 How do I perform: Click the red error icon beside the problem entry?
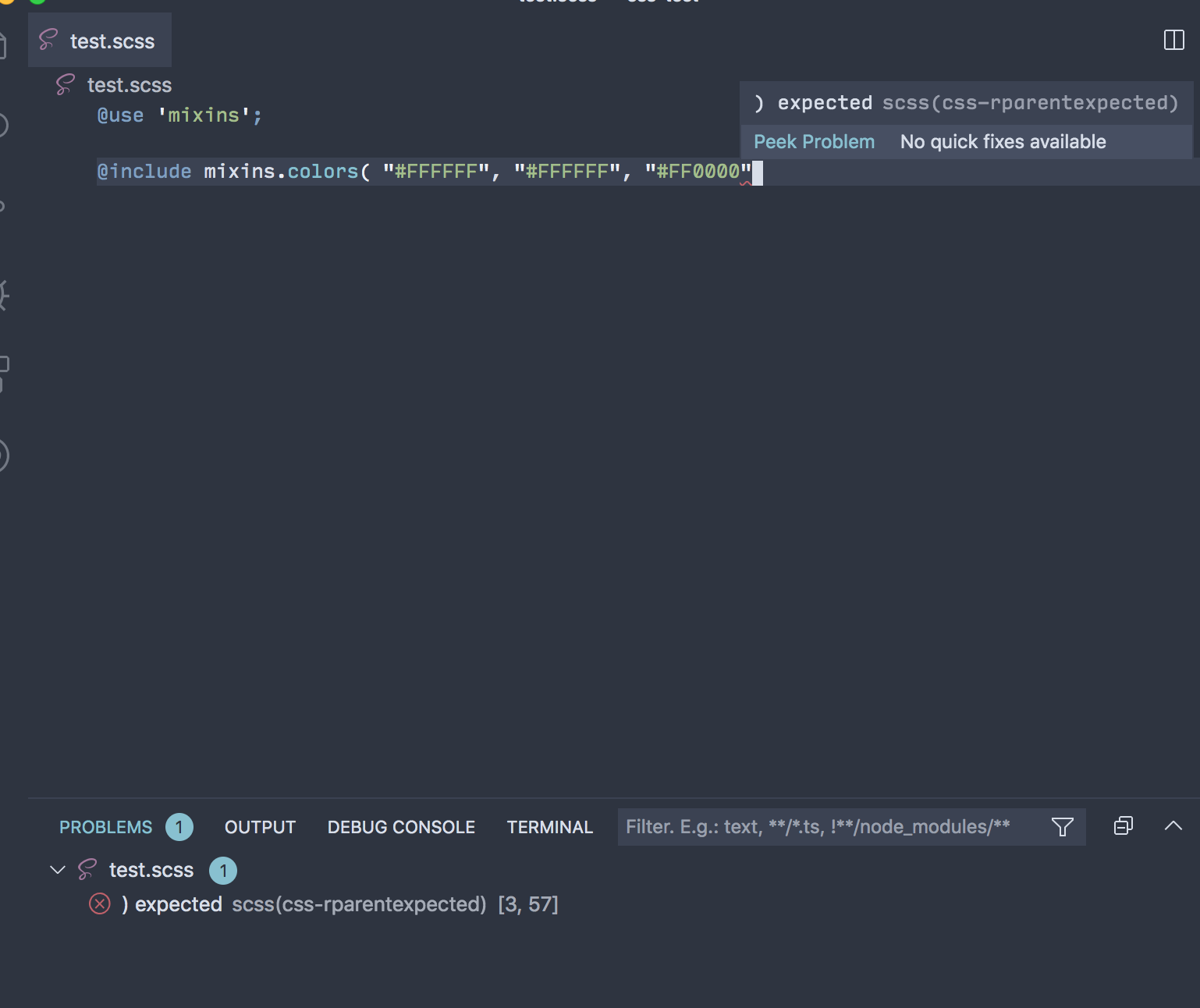99,904
